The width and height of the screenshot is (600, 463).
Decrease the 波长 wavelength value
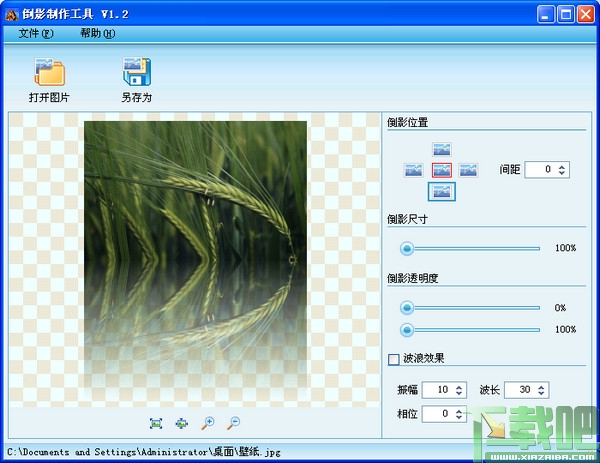pyautogui.click(x=541, y=393)
